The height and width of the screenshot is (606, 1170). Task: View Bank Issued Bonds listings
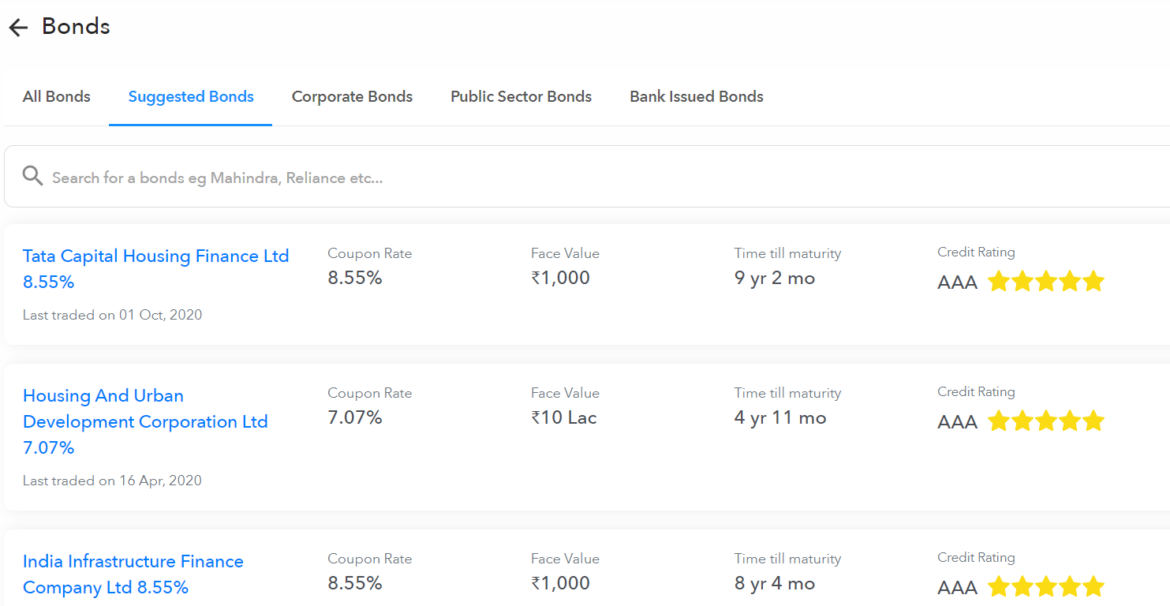click(696, 96)
